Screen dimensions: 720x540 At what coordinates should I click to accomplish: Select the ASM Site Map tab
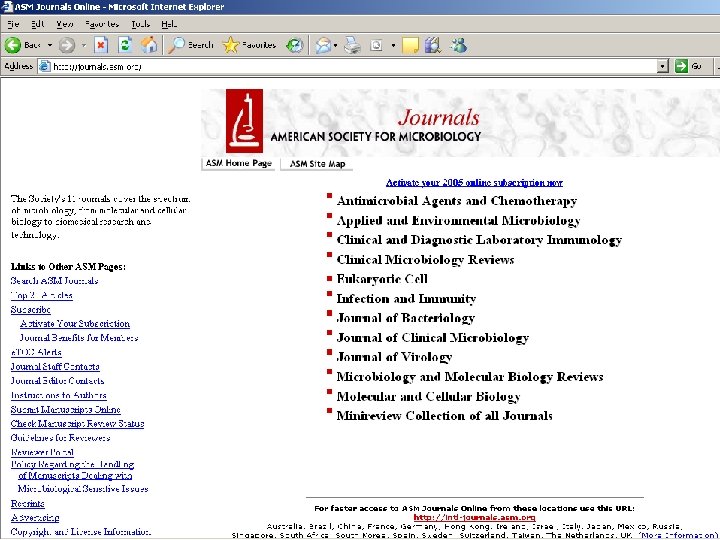[x=317, y=164]
